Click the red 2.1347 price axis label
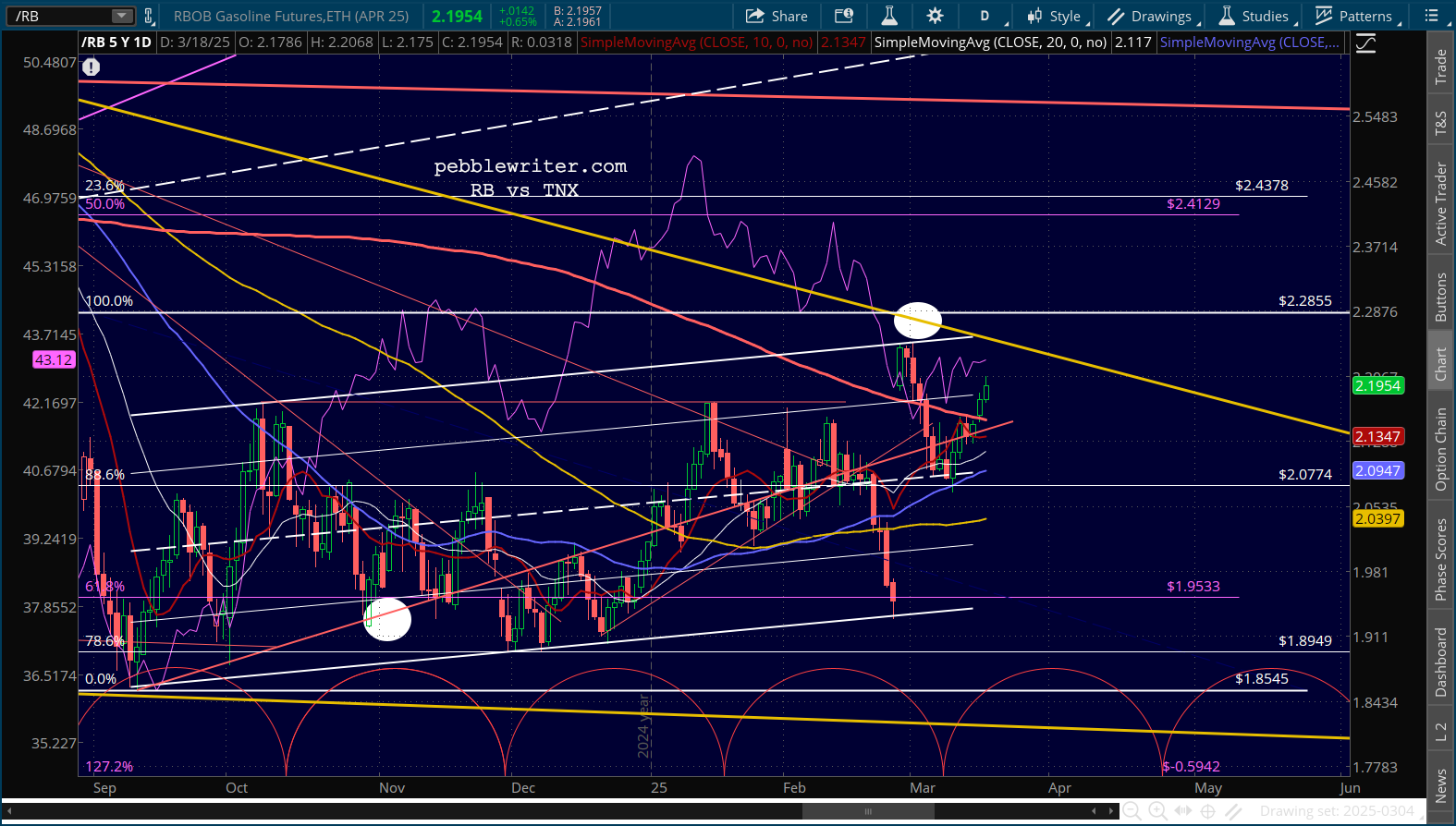 [1377, 436]
